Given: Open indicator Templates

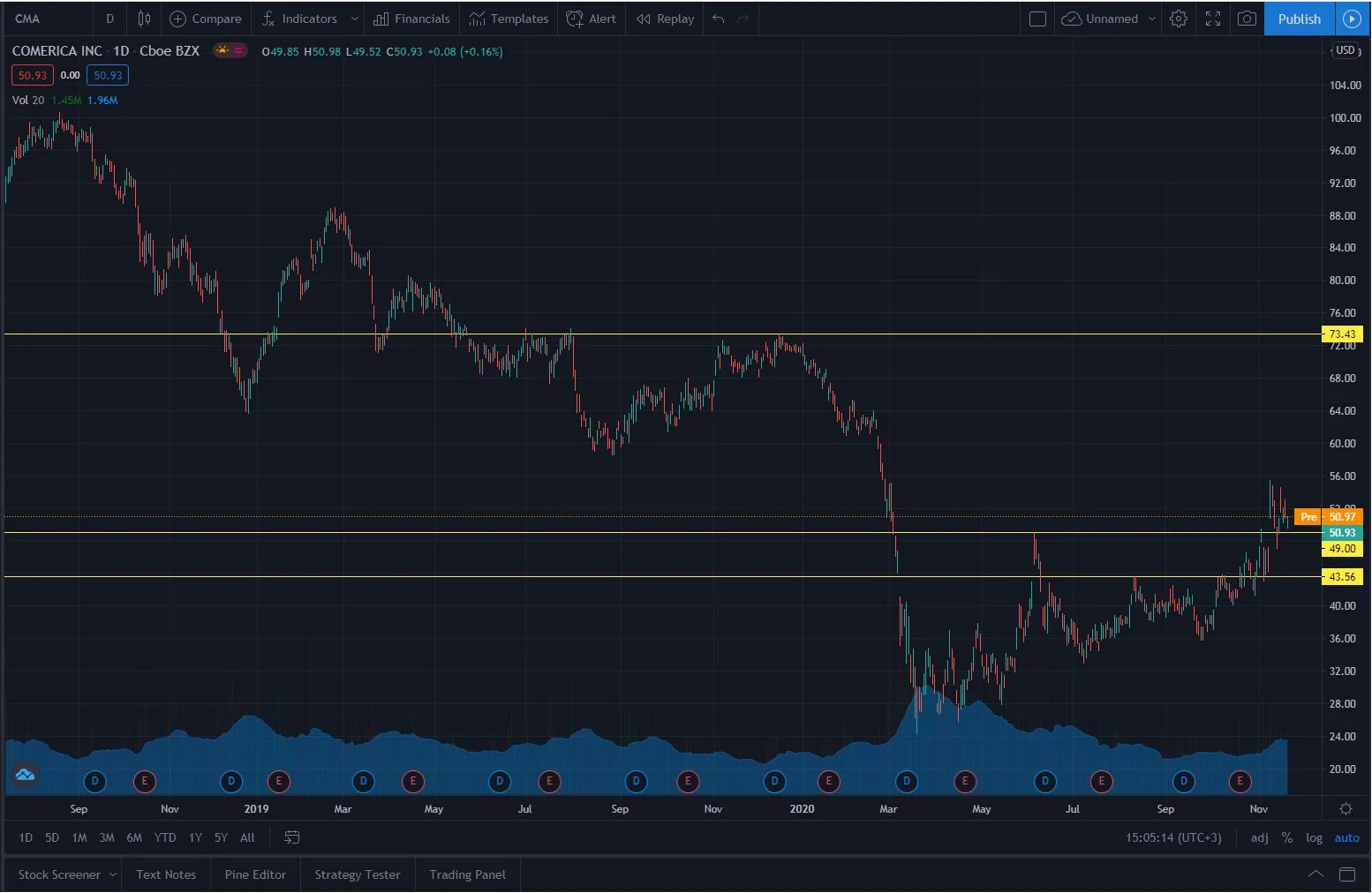Looking at the screenshot, I should (509, 19).
